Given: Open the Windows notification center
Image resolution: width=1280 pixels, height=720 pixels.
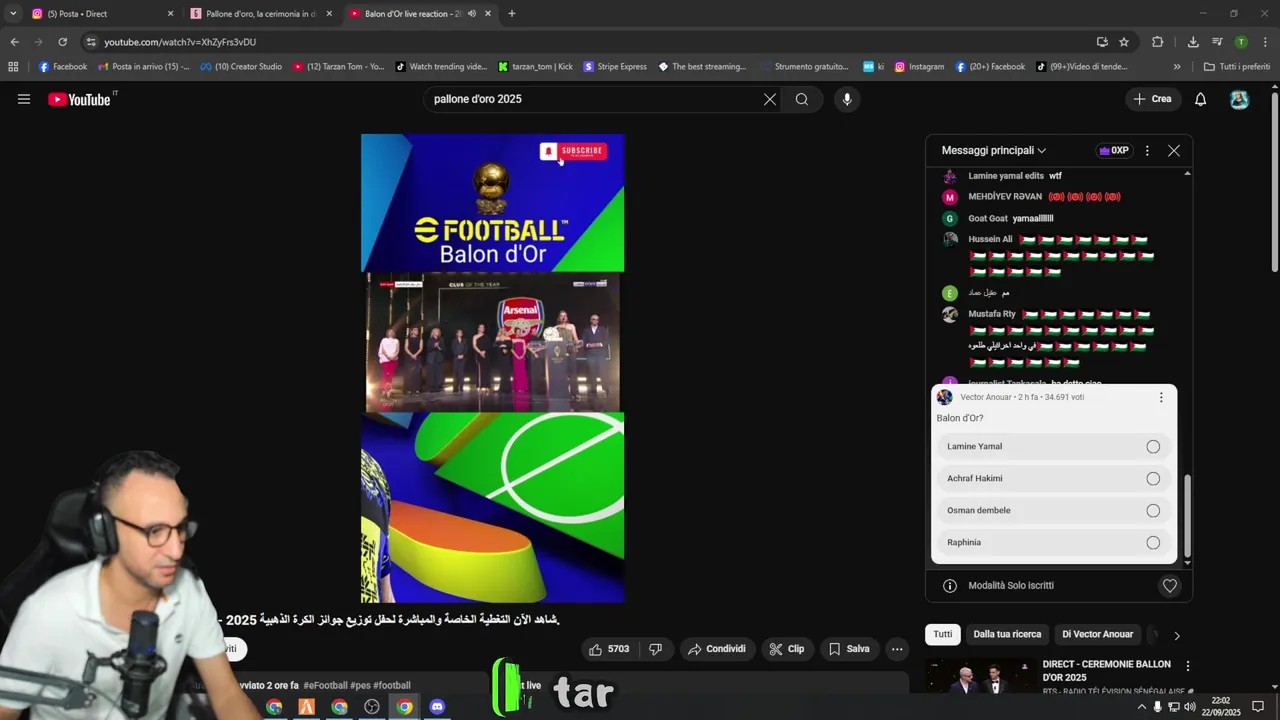Looking at the screenshot, I should (x=1258, y=707).
